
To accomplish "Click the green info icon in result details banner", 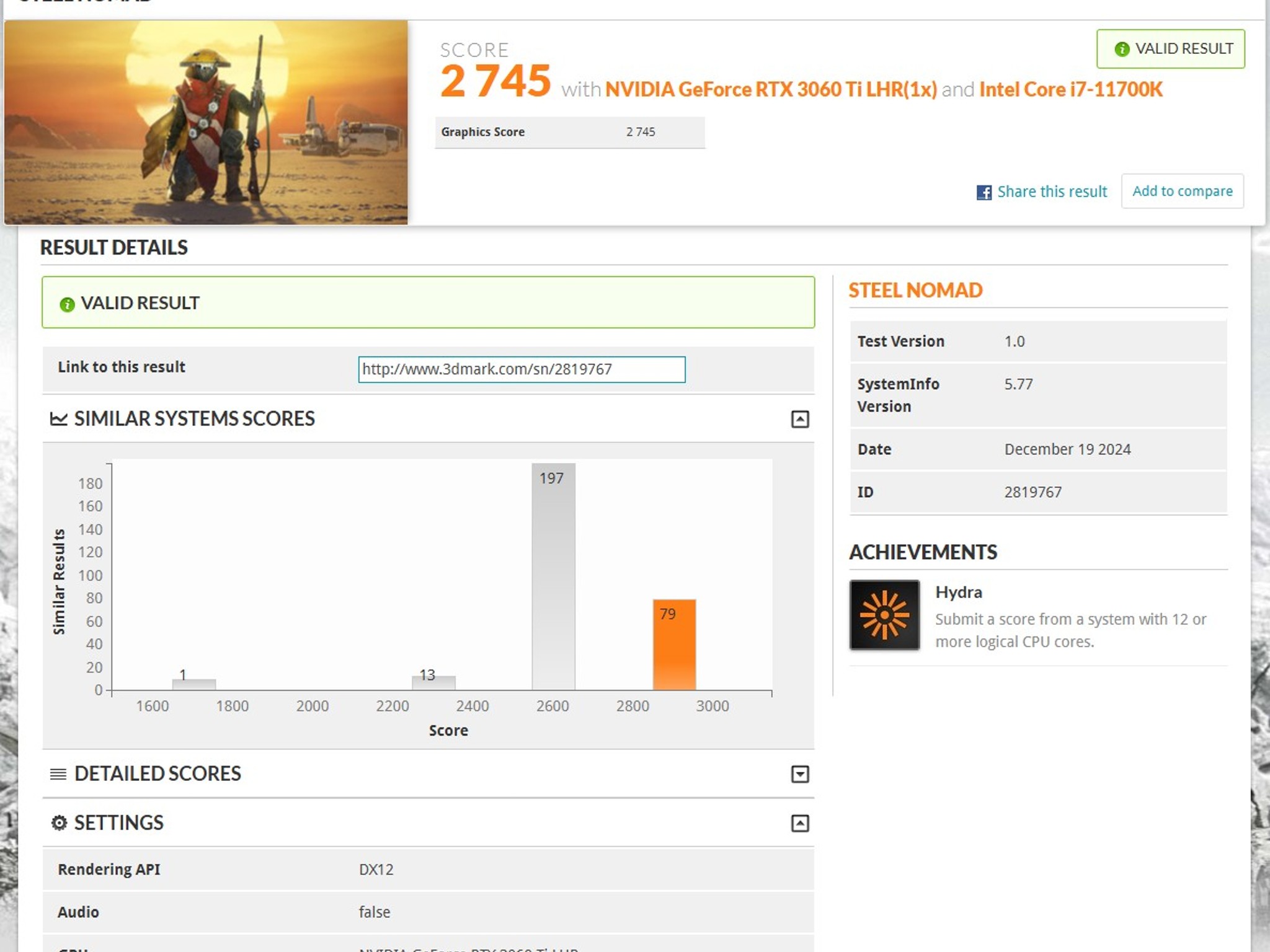I will click(x=67, y=304).
